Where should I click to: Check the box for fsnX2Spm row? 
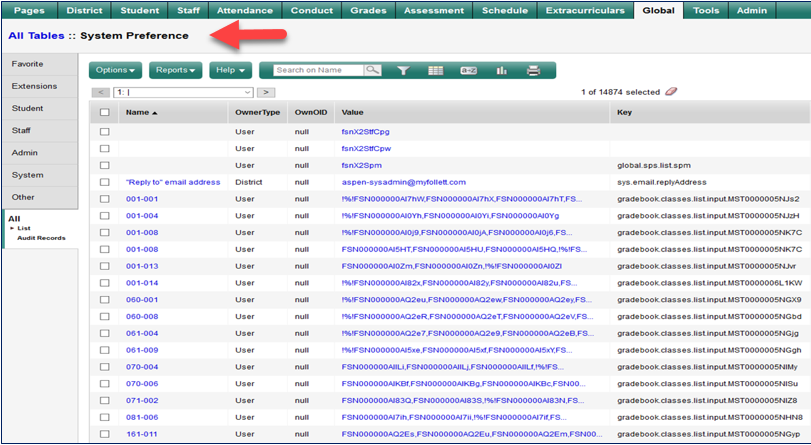105,166
